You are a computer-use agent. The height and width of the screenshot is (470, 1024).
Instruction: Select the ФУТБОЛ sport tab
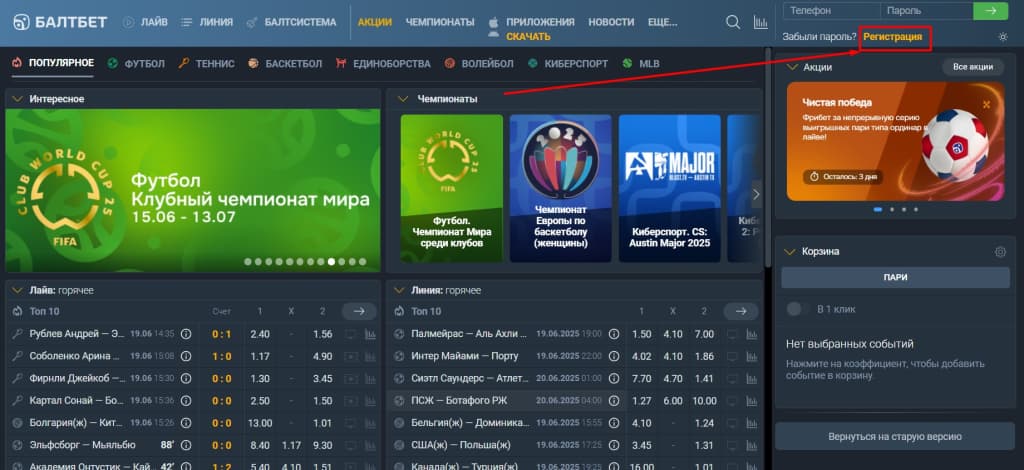pos(136,64)
